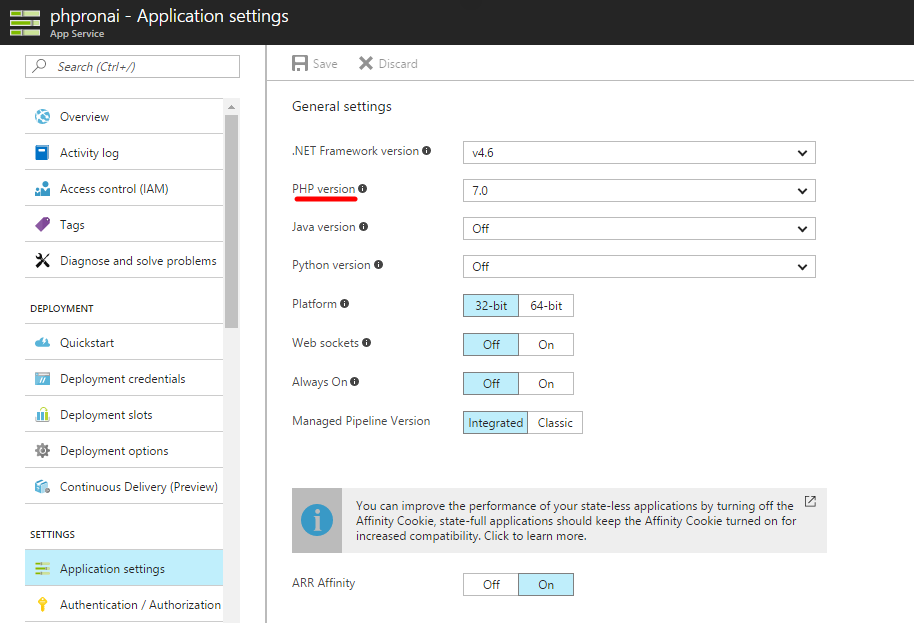Open the PHP version dropdown showing 7.0
The width and height of the screenshot is (914, 623).
[639, 191]
